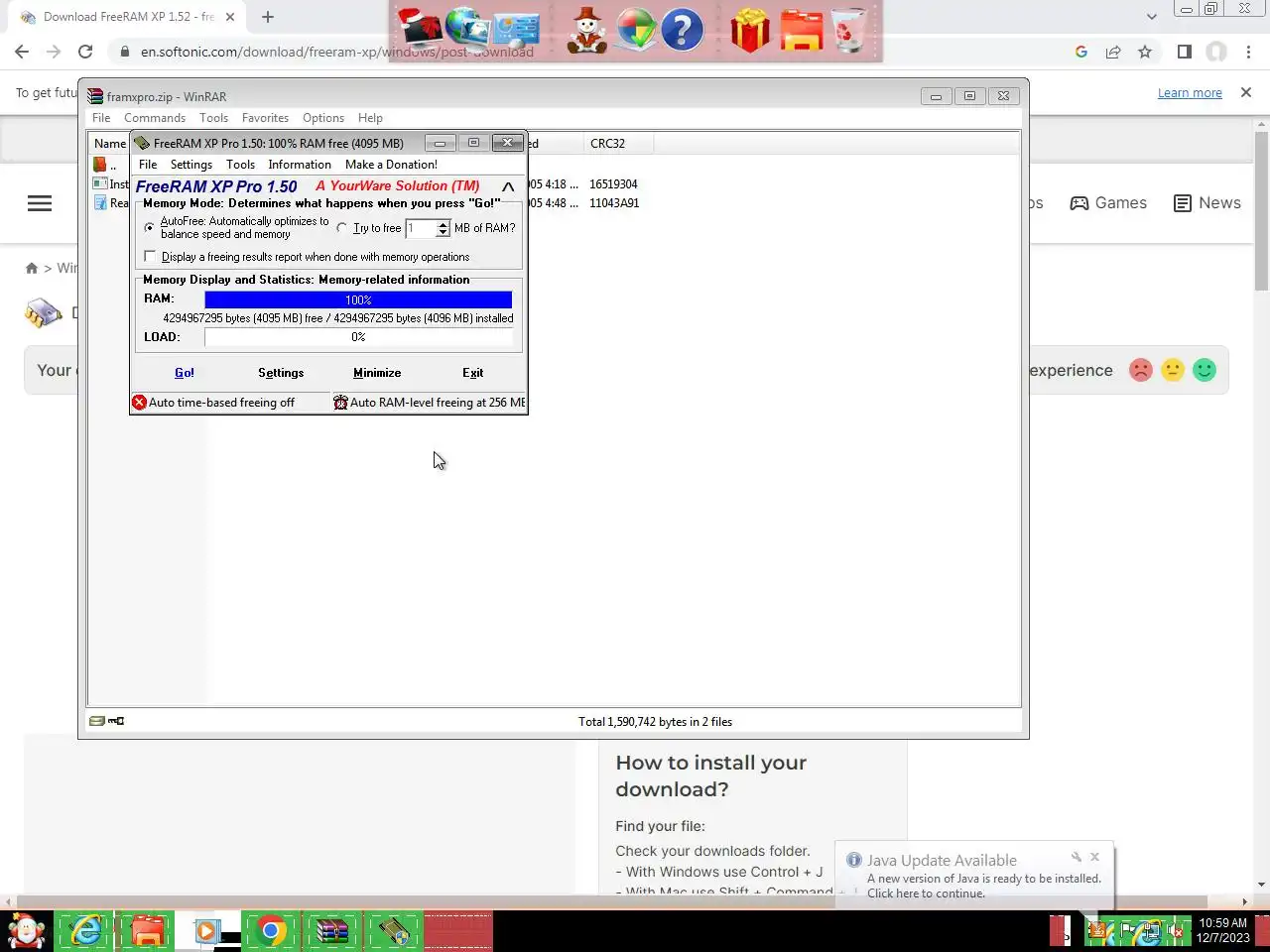Open the control panel dock icon
Viewport: 1270px width, 952px height.
pos(515,30)
